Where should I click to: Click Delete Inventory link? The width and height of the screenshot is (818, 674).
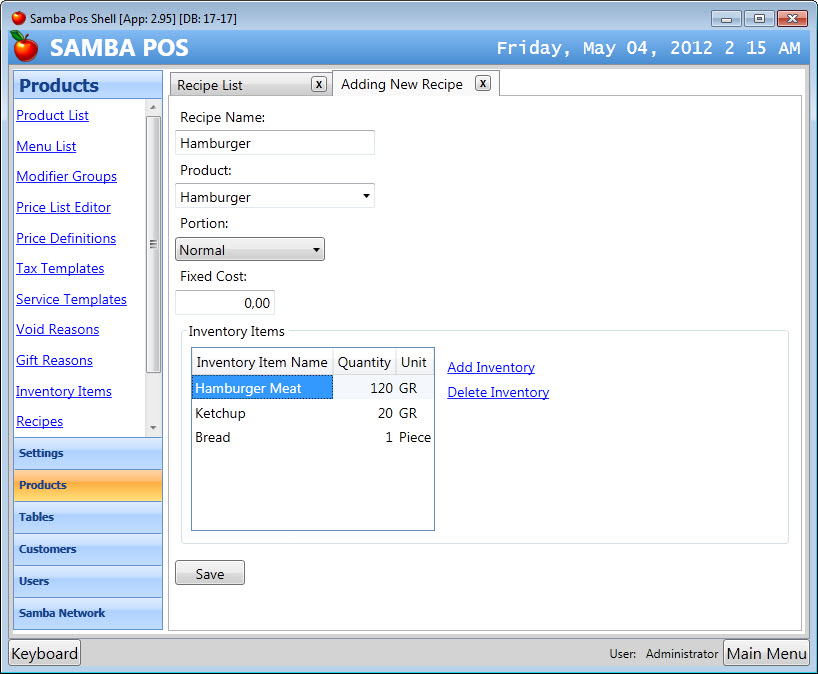498,392
